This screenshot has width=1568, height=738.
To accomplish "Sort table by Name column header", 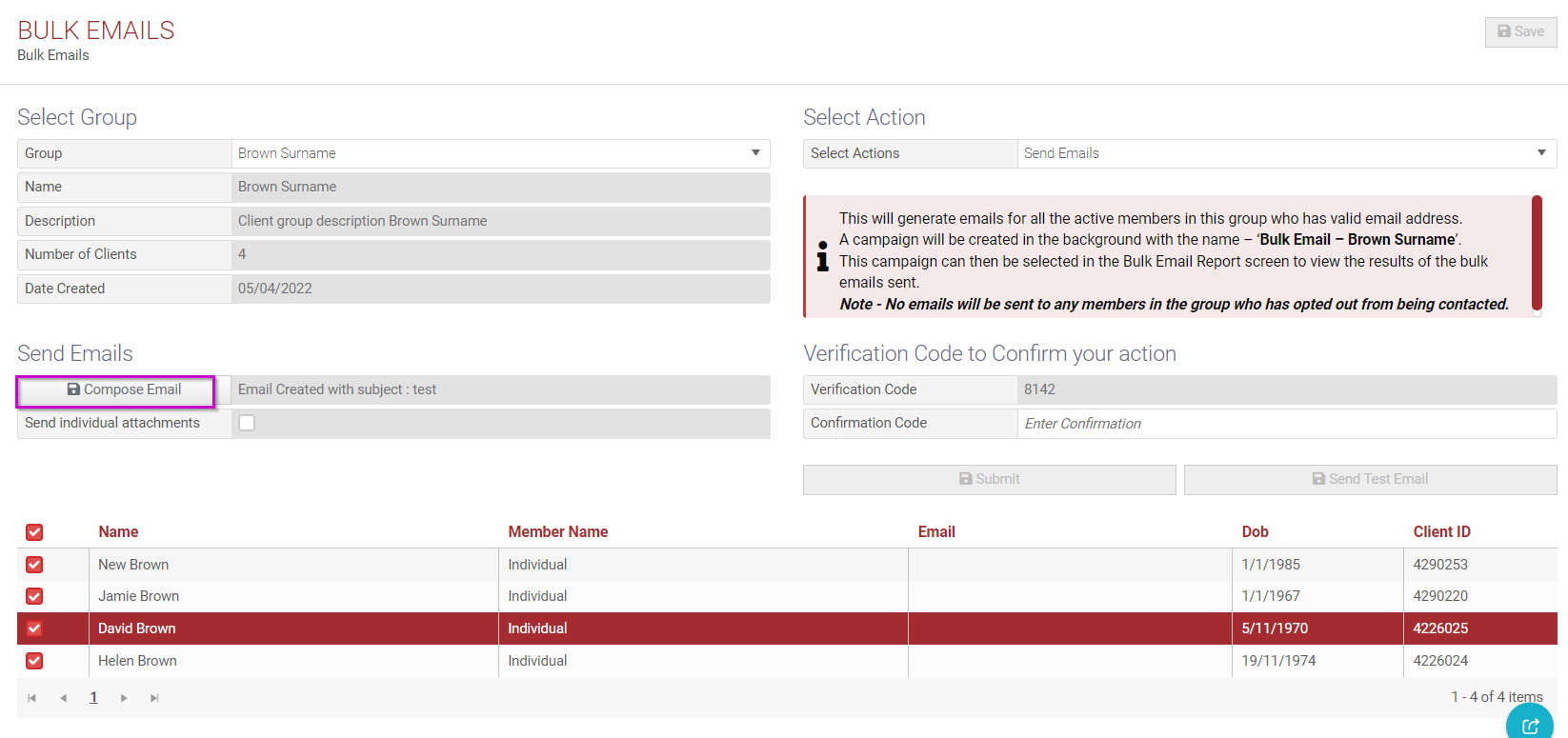I will tap(118, 532).
